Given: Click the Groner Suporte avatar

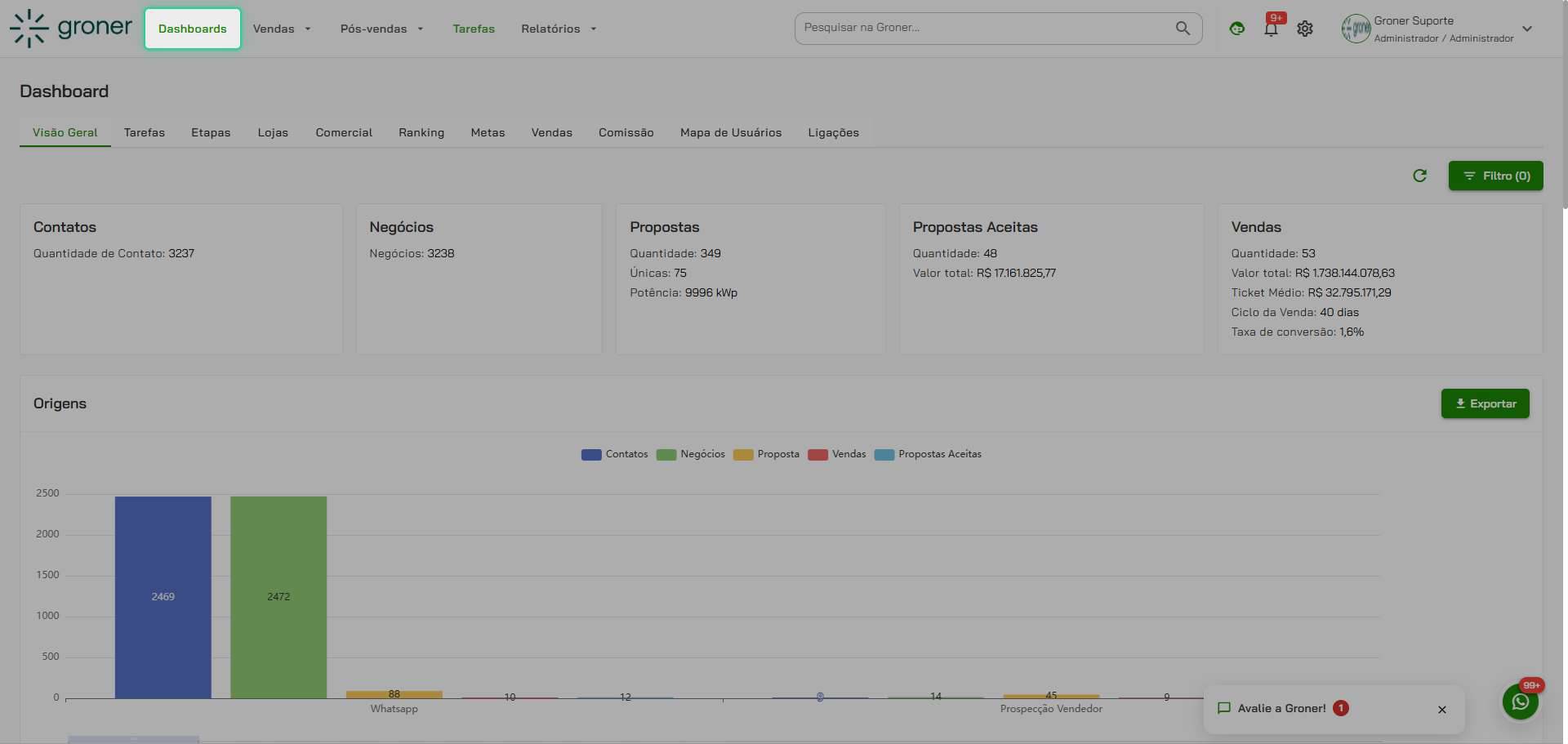Looking at the screenshot, I should pyautogui.click(x=1356, y=29).
